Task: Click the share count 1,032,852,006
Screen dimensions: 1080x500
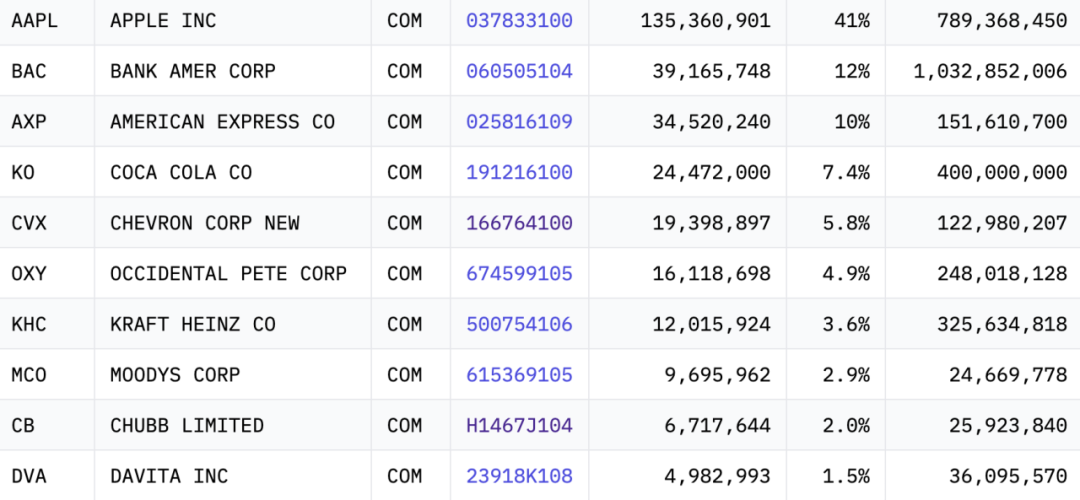Action: [x=990, y=72]
